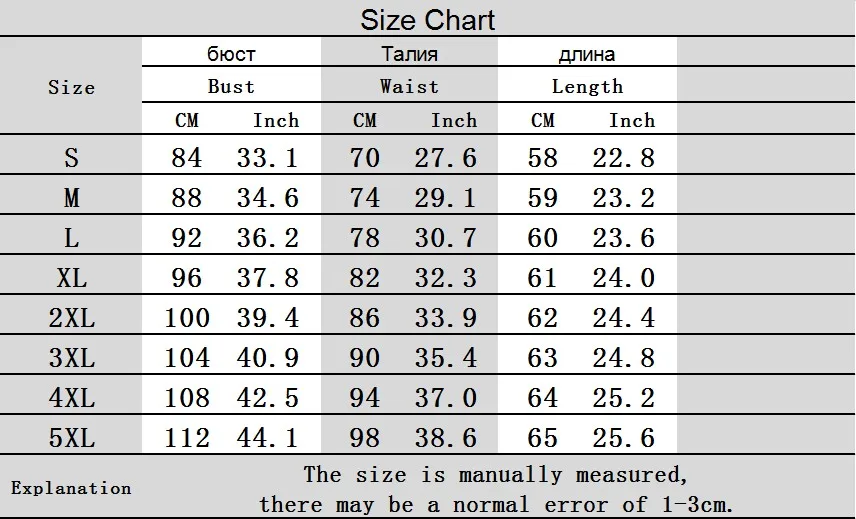
Task: Click the Inch subheader under Length
Action: [x=632, y=121]
